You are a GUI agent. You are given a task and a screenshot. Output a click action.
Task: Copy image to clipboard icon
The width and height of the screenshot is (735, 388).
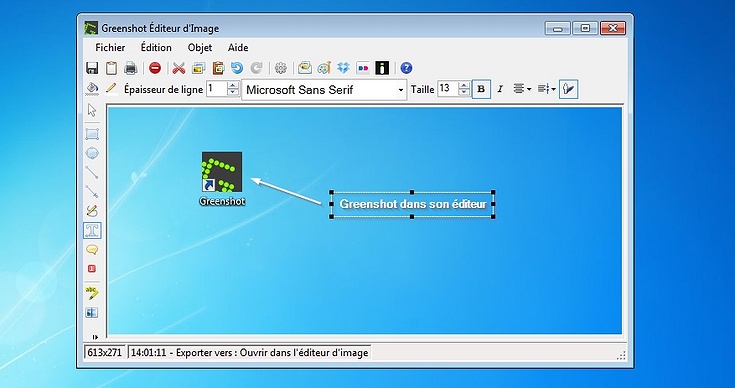pos(111,68)
